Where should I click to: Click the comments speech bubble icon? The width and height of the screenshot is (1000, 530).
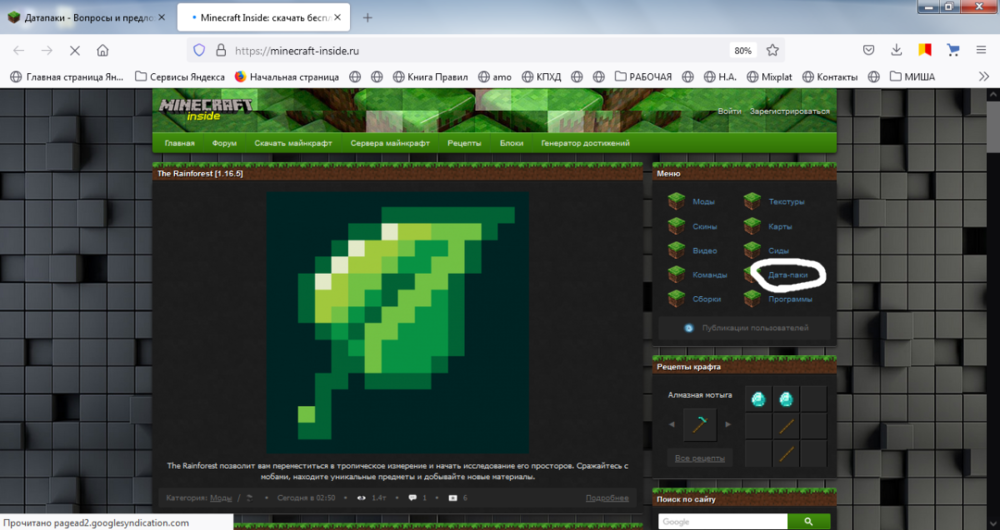coord(413,497)
